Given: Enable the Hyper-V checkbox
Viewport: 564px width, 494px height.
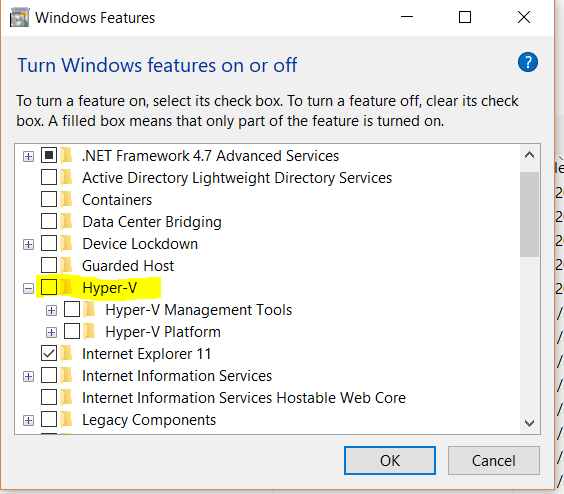Looking at the screenshot, I should click(x=49, y=287).
